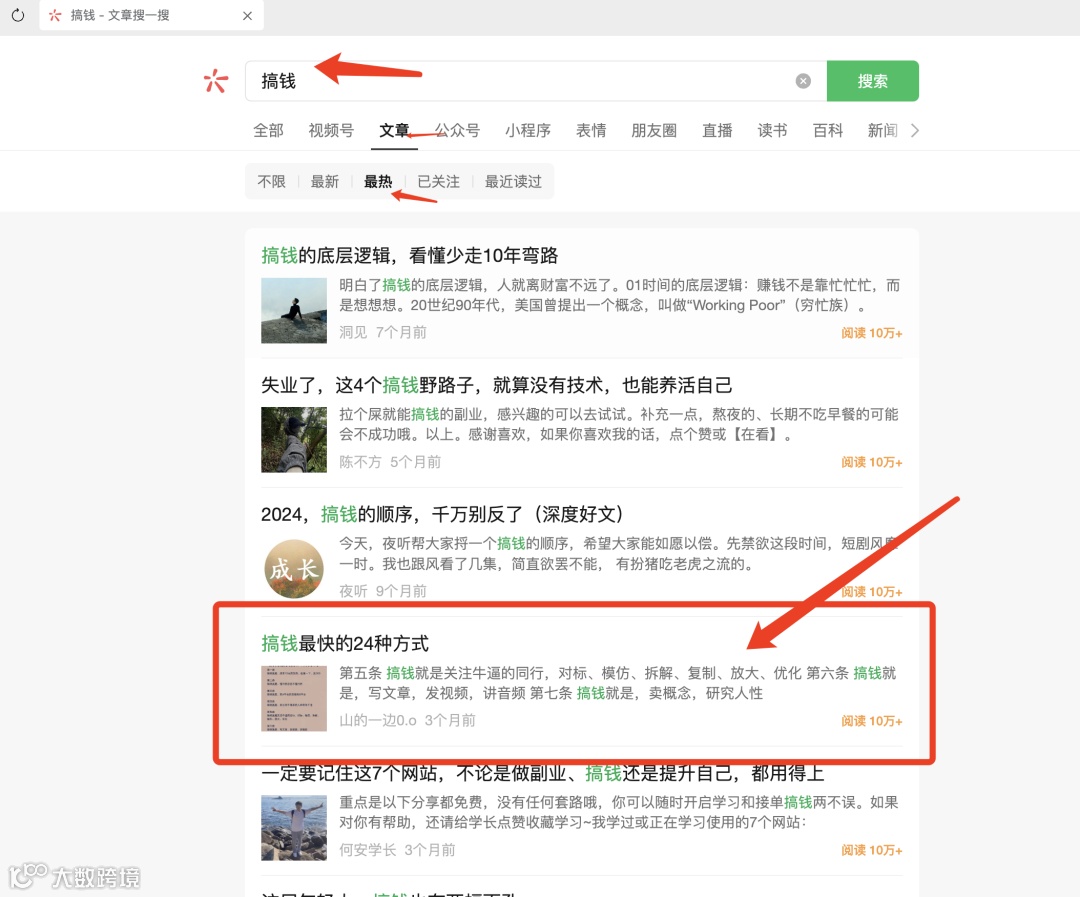
Task: Open the shoe-in-forest article thumbnail
Action: pos(293,440)
